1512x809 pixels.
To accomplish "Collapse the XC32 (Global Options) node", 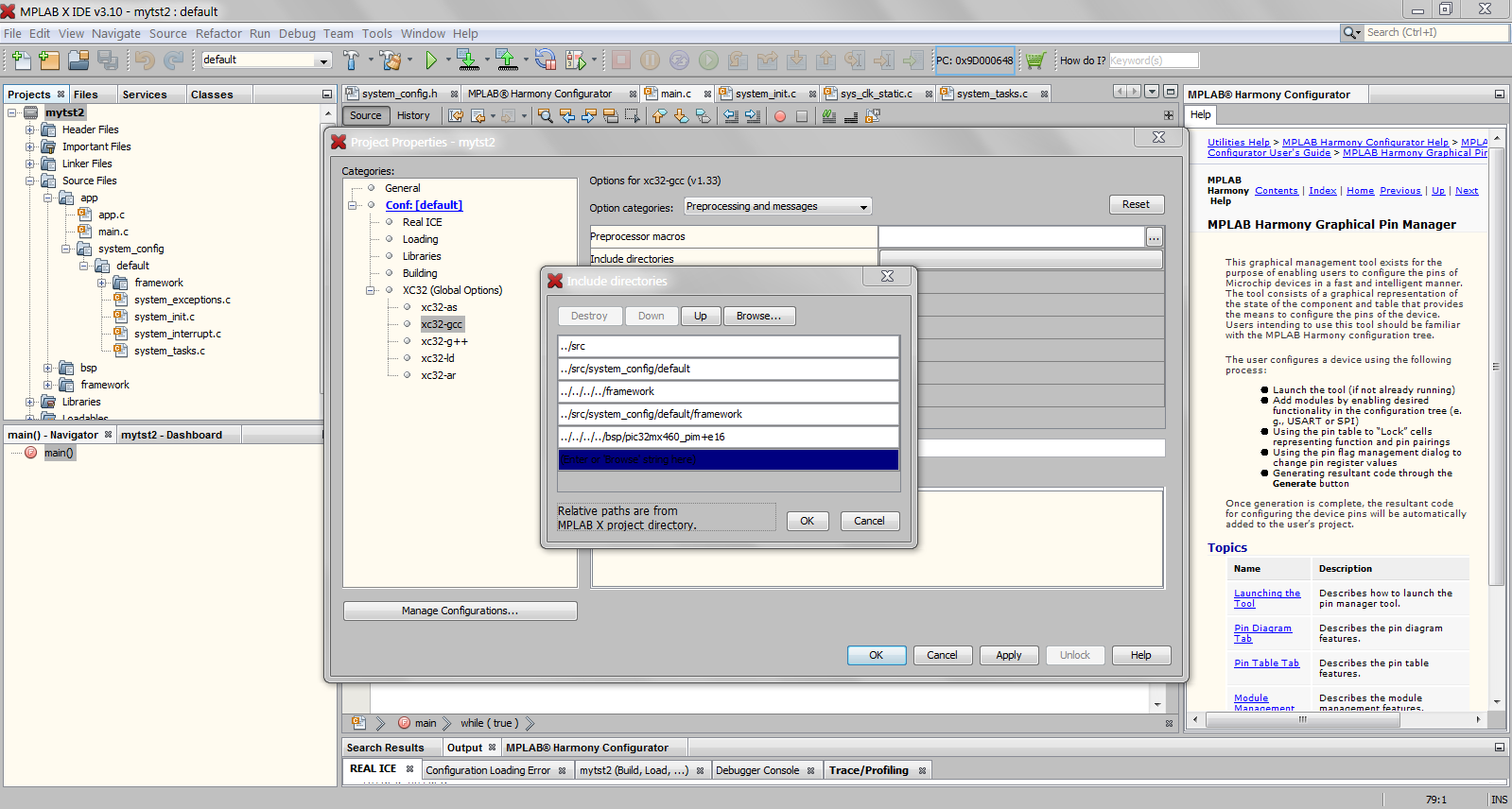I will point(371,290).
